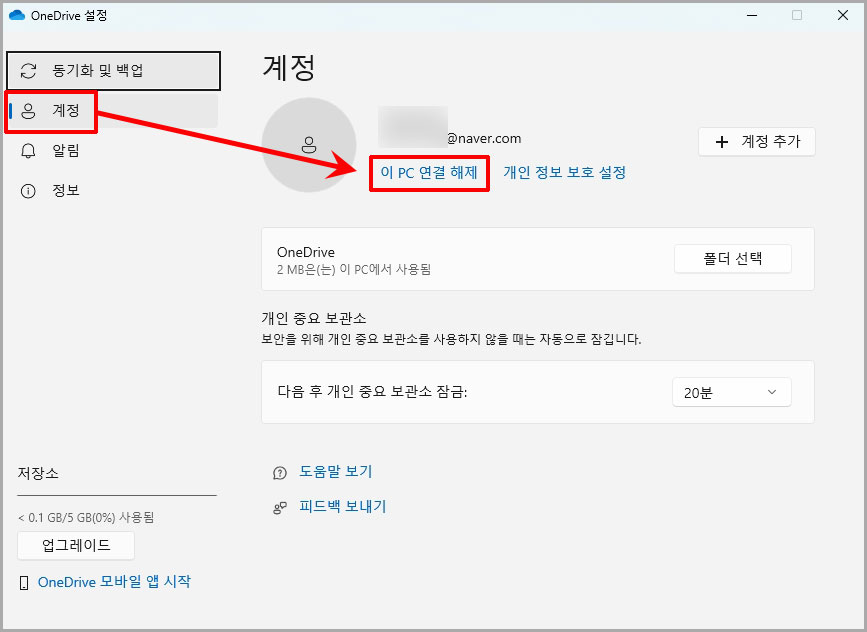Click the question mark icon beside 도움말 보기
Viewport: 867px width, 632px height.
pyautogui.click(x=280, y=471)
